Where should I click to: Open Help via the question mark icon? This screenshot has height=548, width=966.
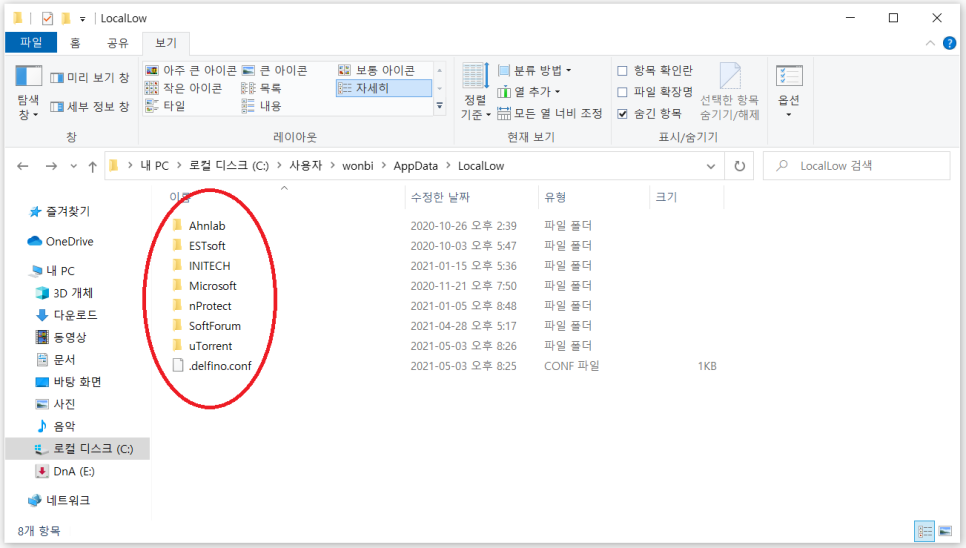(x=949, y=43)
